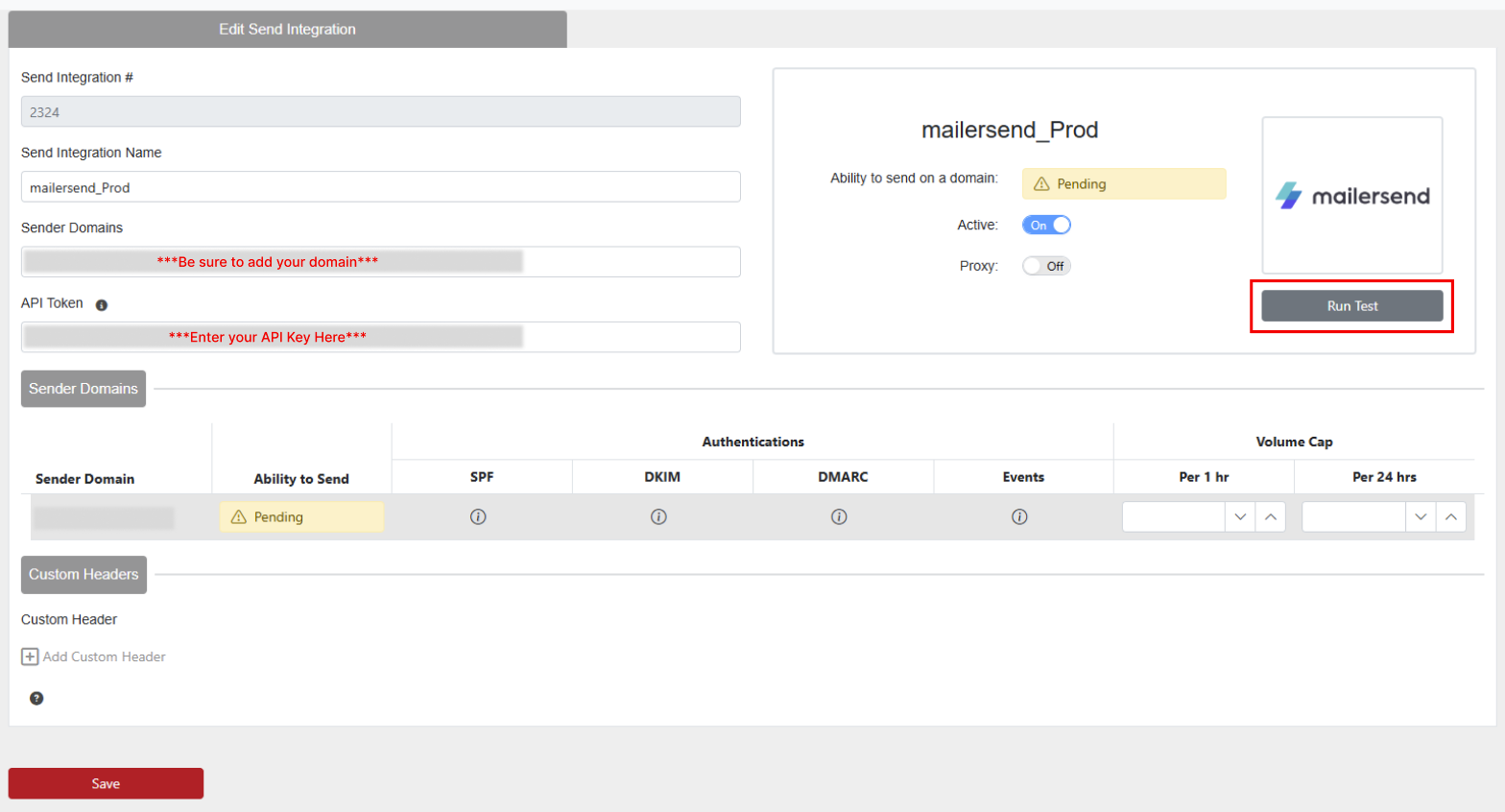Viewport: 1505px width, 812px height.
Task: Enable the Proxy toggle
Action: pyautogui.click(x=1046, y=266)
